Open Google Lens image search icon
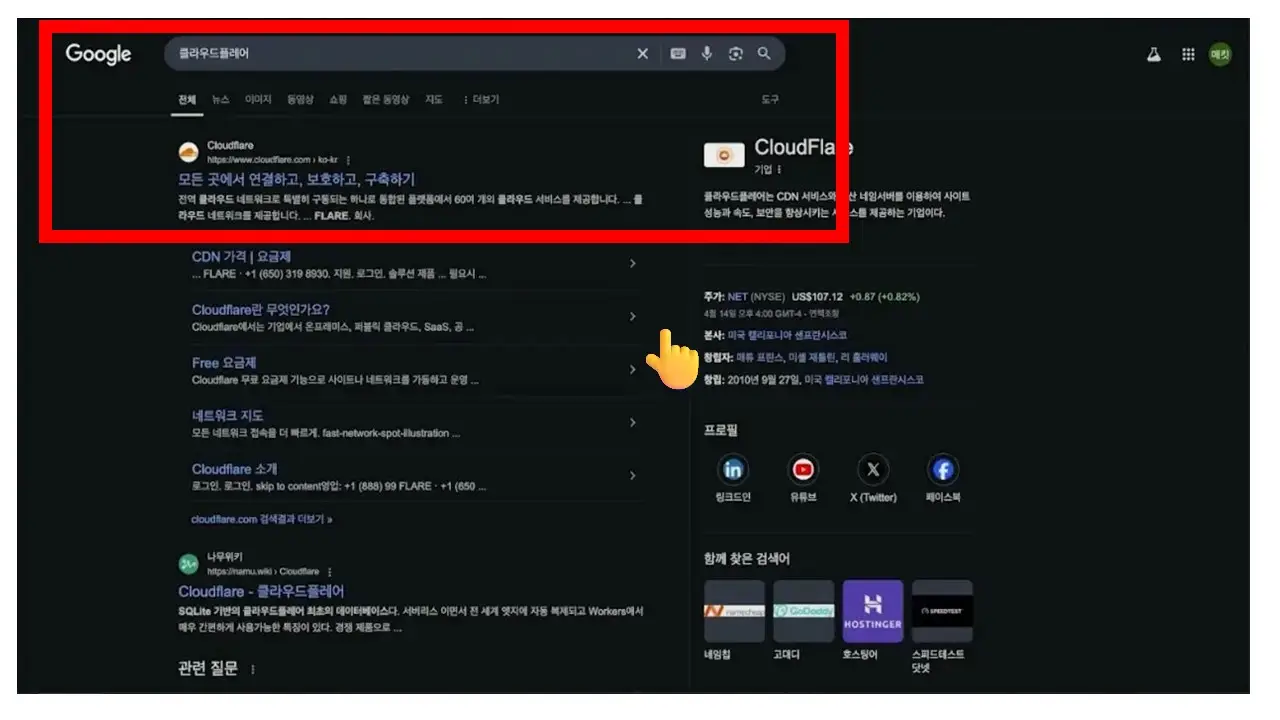This screenshot has width=1280, height=720. click(x=736, y=54)
